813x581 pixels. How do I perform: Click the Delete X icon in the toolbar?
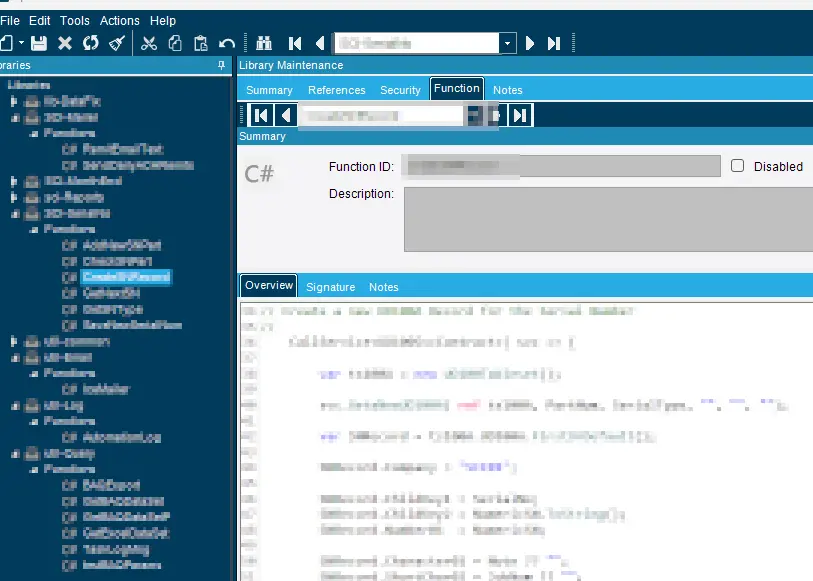pos(65,43)
